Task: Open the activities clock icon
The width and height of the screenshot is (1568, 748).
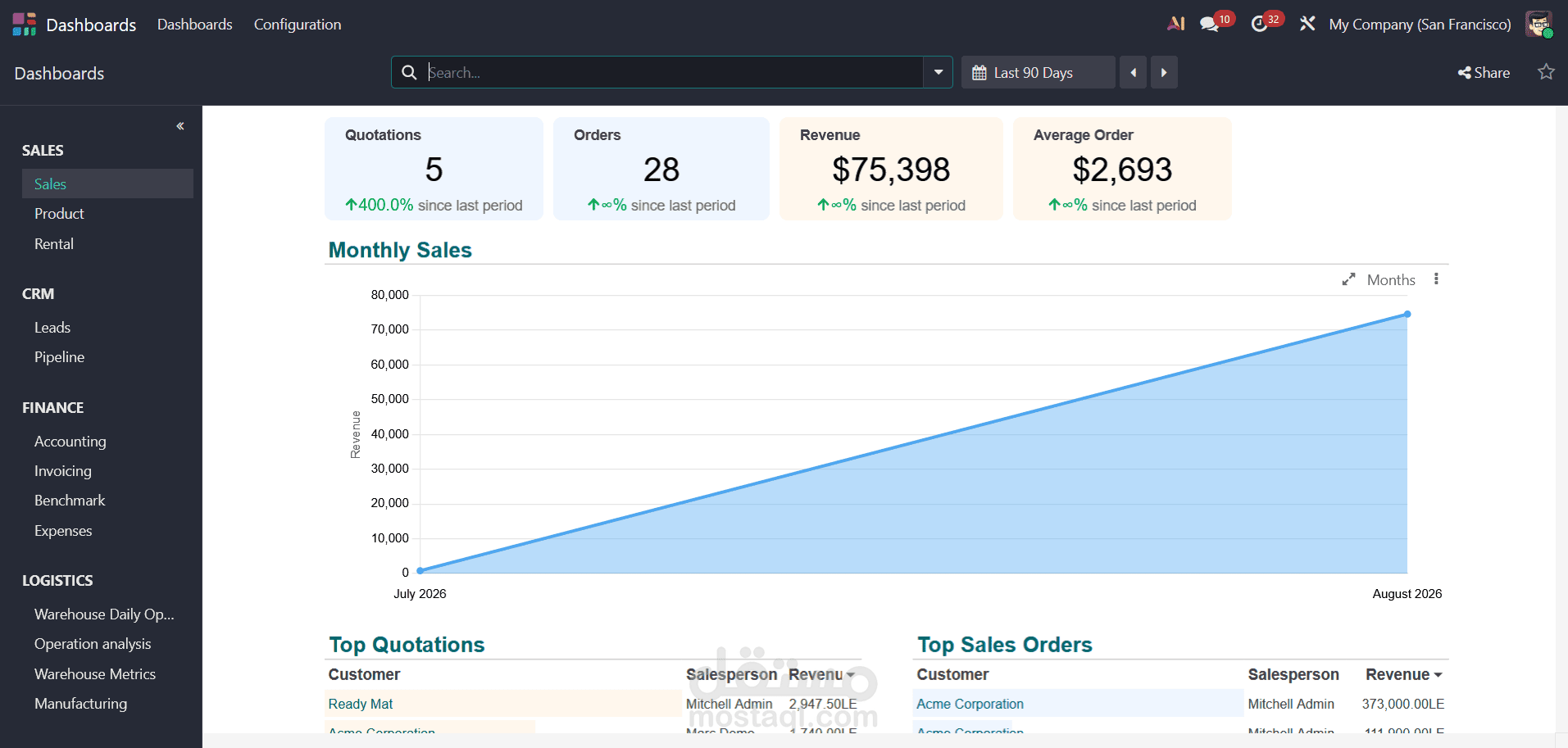Action: click(1260, 25)
